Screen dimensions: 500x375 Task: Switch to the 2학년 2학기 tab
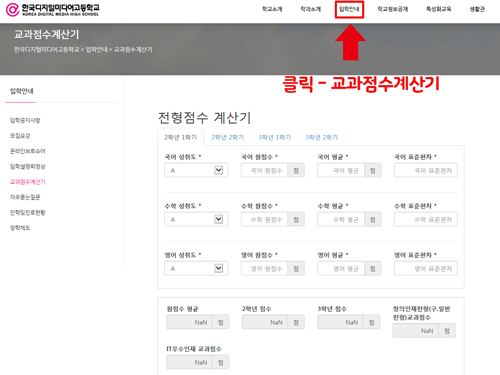(x=228, y=137)
